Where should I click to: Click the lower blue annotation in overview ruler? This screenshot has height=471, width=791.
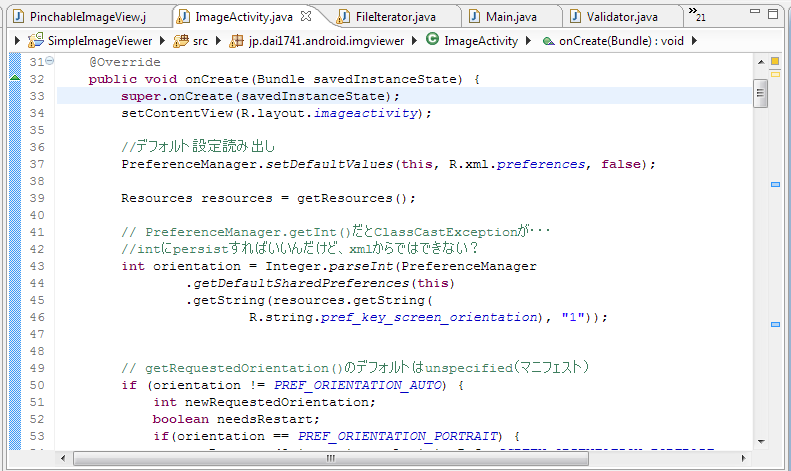point(775,324)
